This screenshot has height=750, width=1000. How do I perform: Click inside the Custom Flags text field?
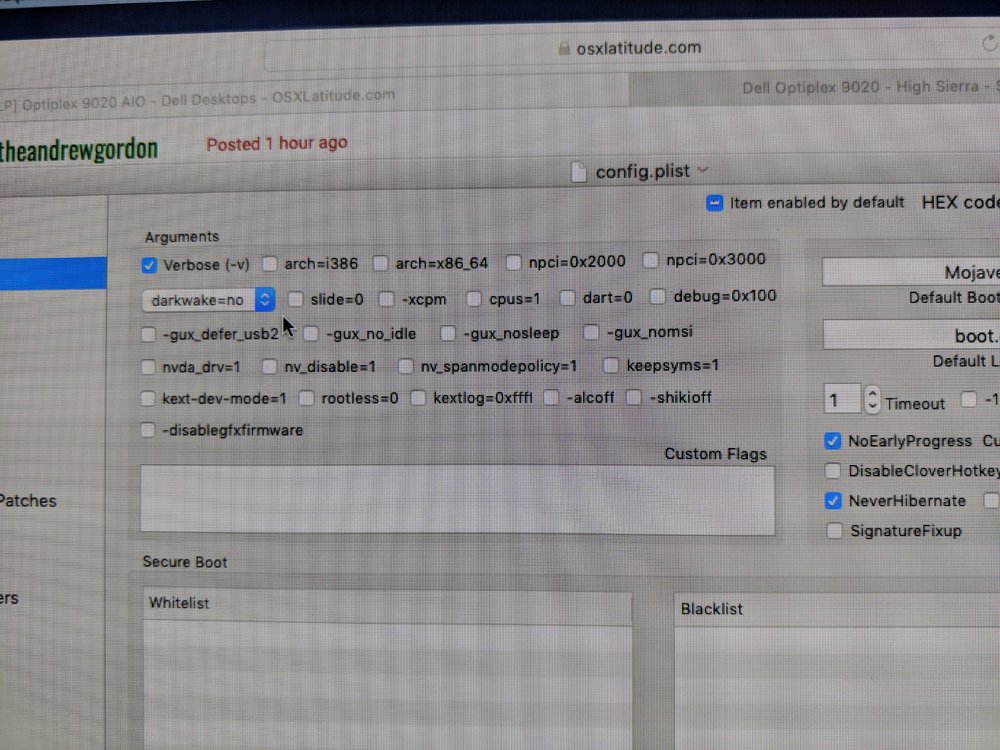pyautogui.click(x=457, y=499)
